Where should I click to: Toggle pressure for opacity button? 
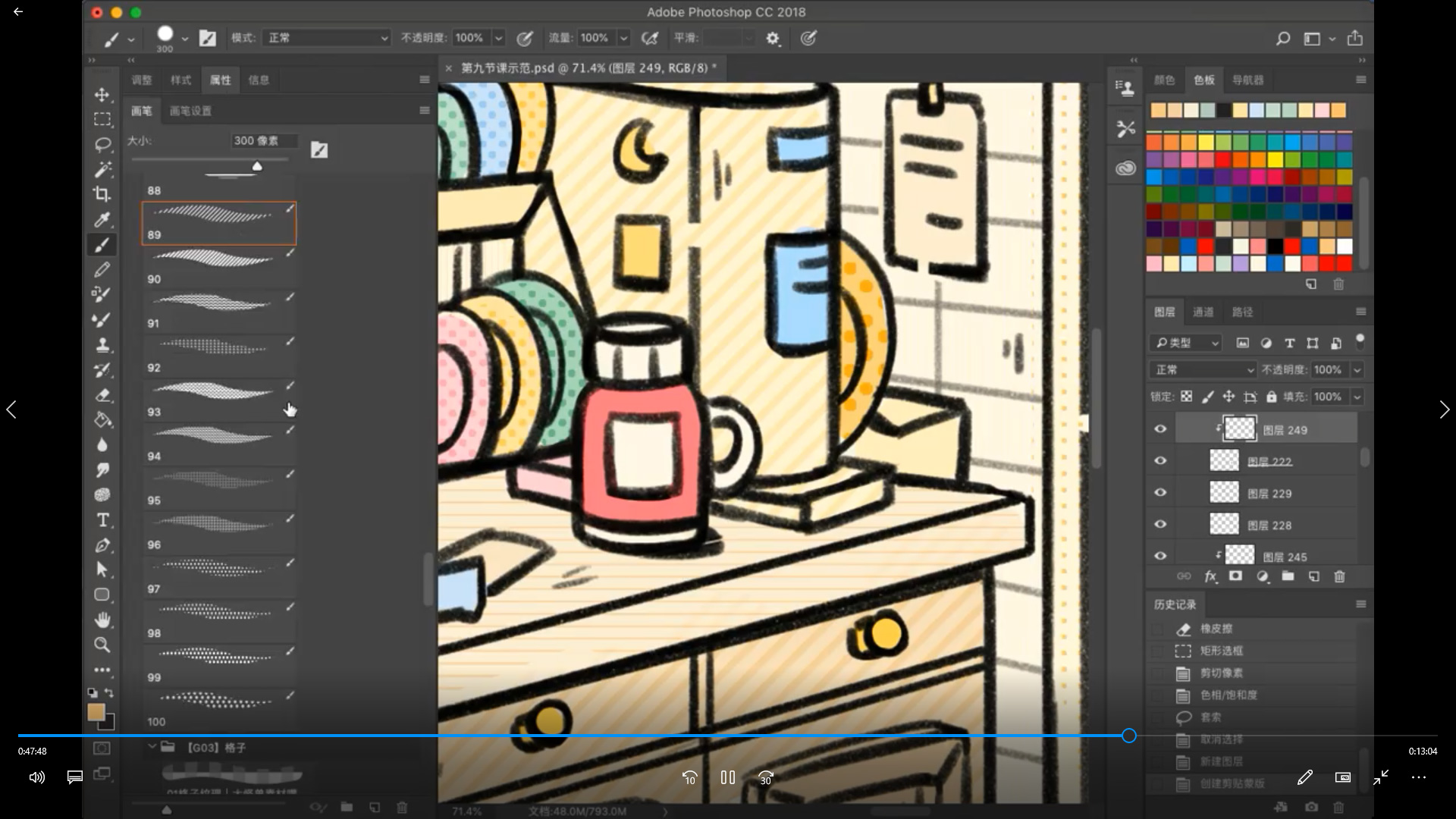click(524, 38)
